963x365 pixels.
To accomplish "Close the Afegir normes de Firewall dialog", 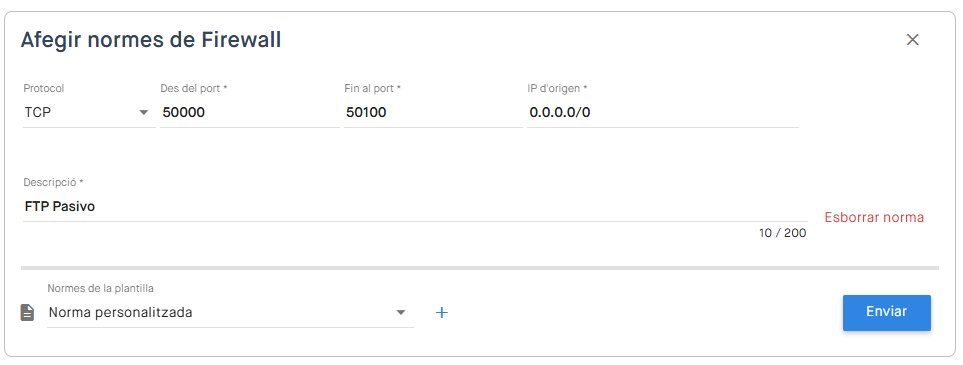I will tap(913, 40).
